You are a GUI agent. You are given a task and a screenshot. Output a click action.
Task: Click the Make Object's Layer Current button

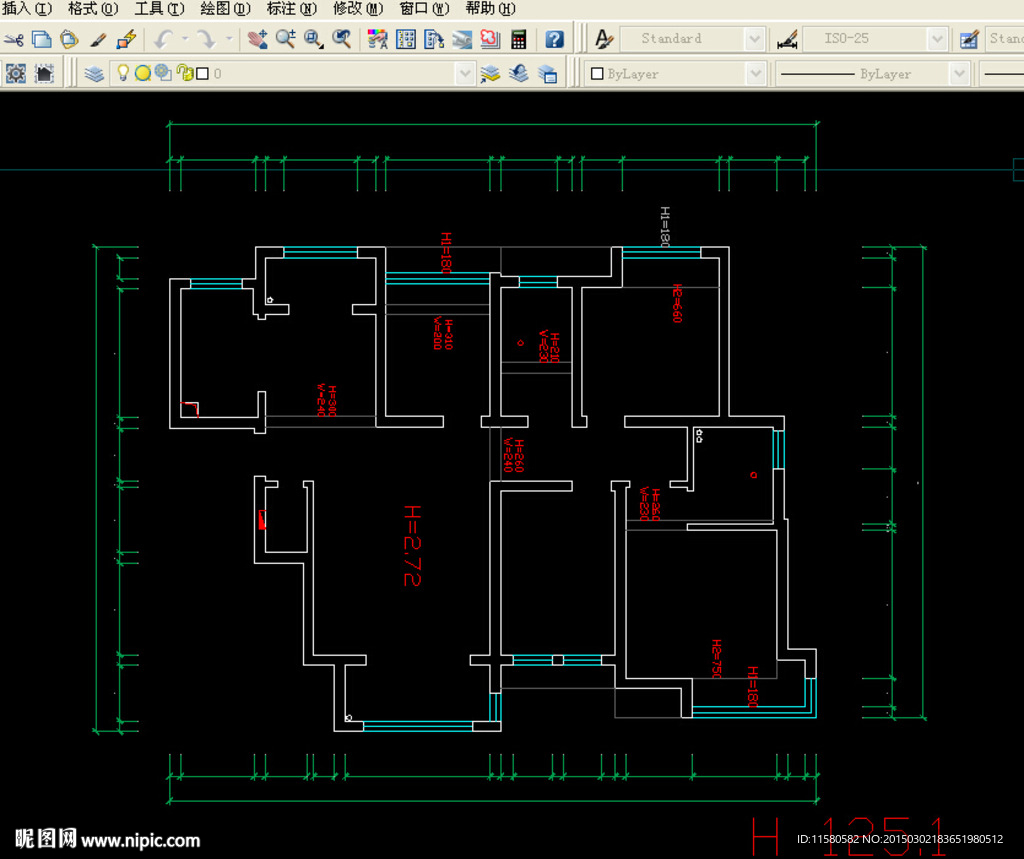tap(490, 74)
